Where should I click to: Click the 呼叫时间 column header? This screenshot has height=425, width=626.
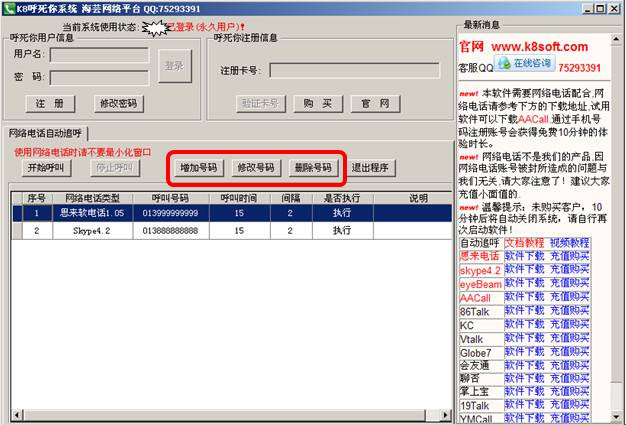point(240,198)
